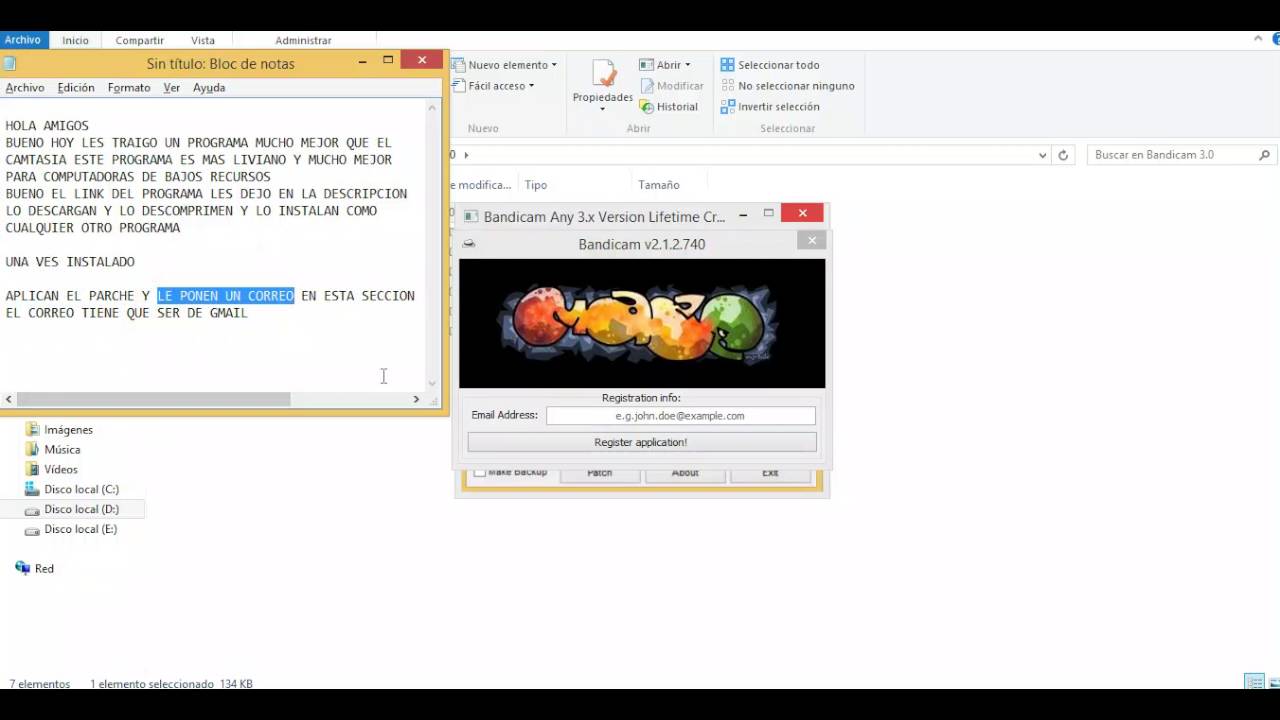Viewport: 1280px width, 720px height.
Task: Click the Bandicam v2.1.2.740 dialog icon
Action: (x=469, y=243)
